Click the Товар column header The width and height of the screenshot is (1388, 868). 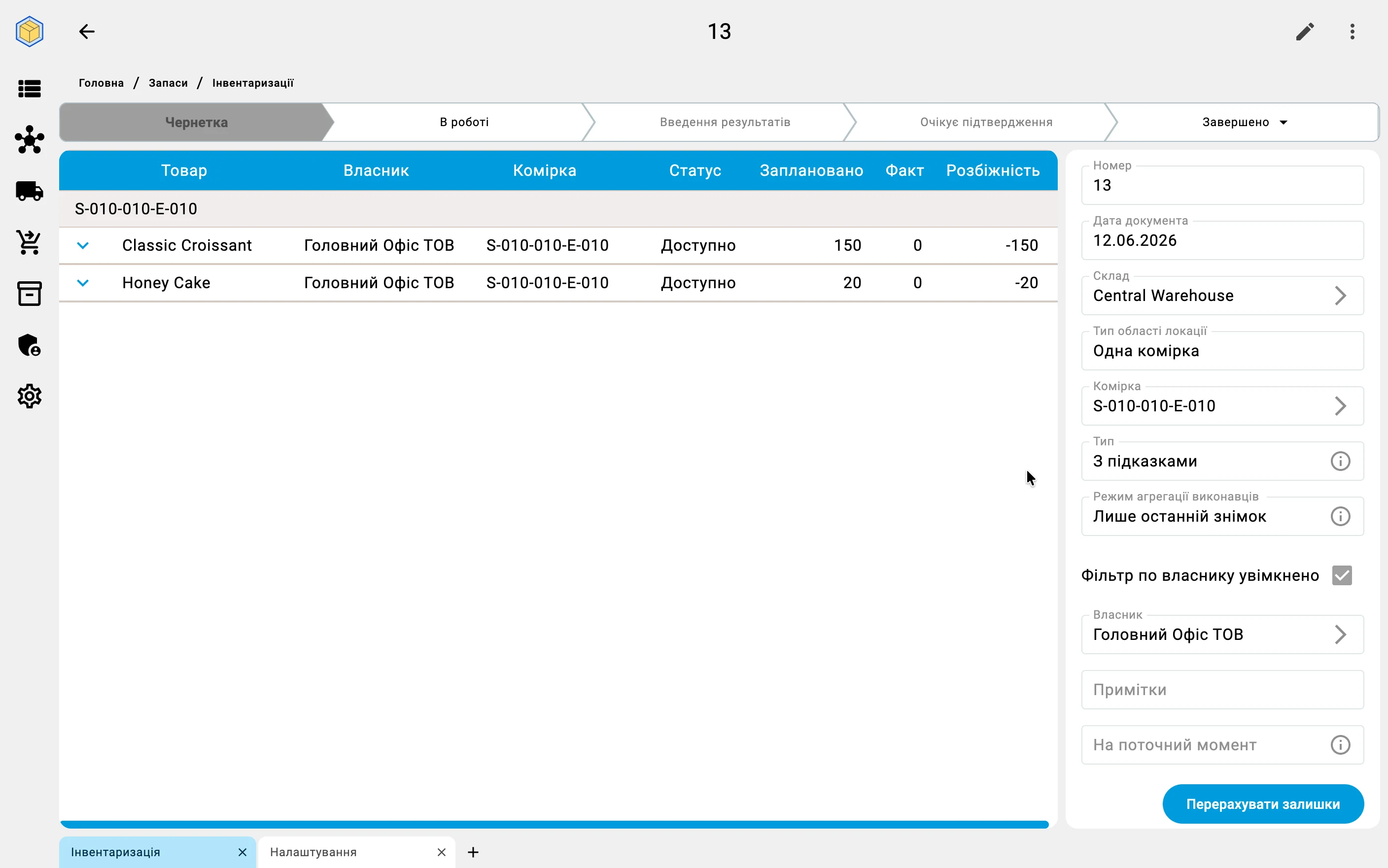pyautogui.click(x=184, y=170)
